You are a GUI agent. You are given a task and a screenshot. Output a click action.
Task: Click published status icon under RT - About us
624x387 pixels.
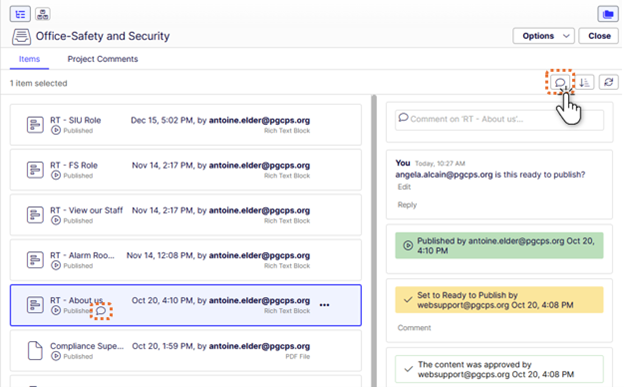[x=56, y=310]
